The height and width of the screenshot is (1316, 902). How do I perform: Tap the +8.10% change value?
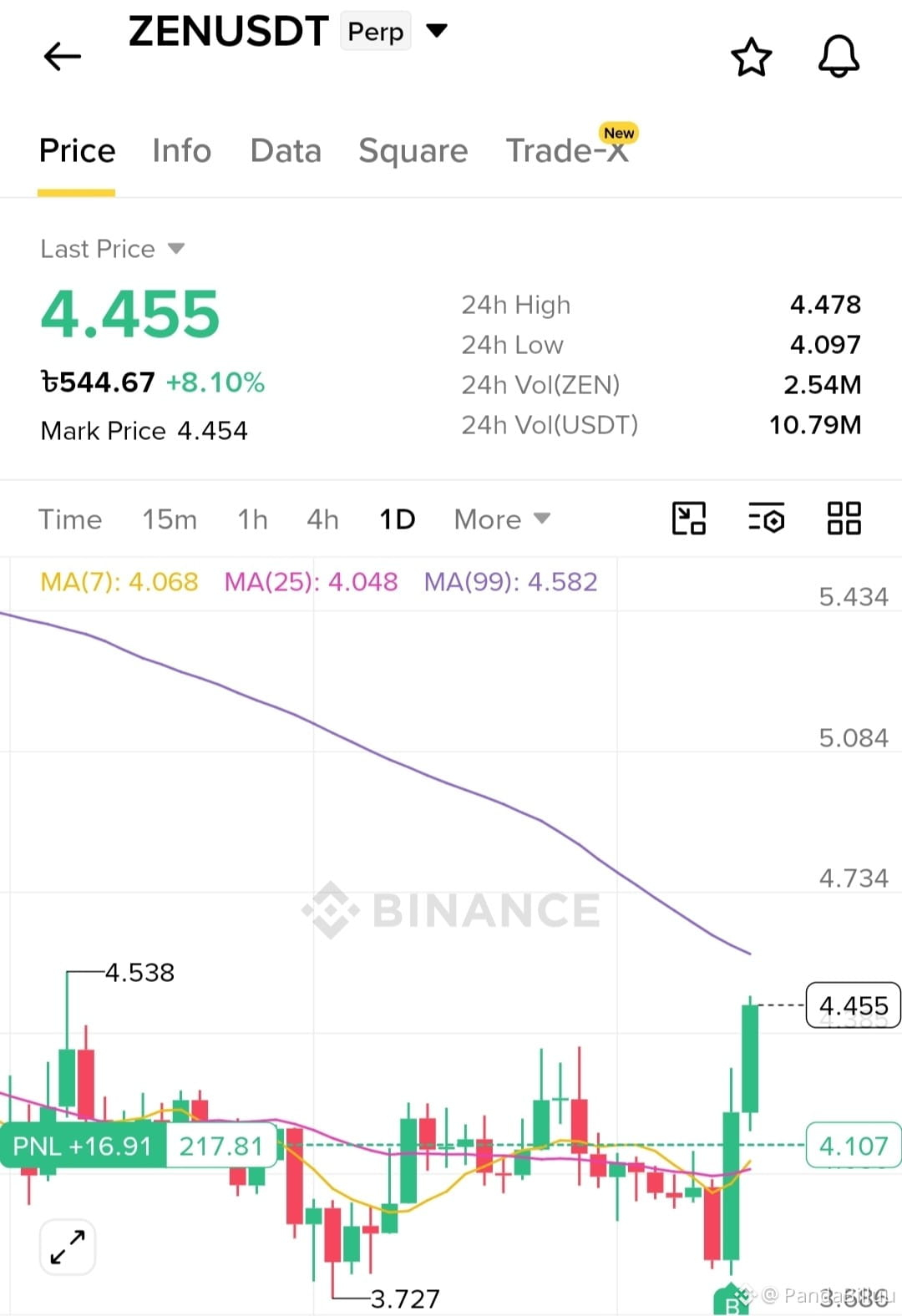tap(215, 382)
